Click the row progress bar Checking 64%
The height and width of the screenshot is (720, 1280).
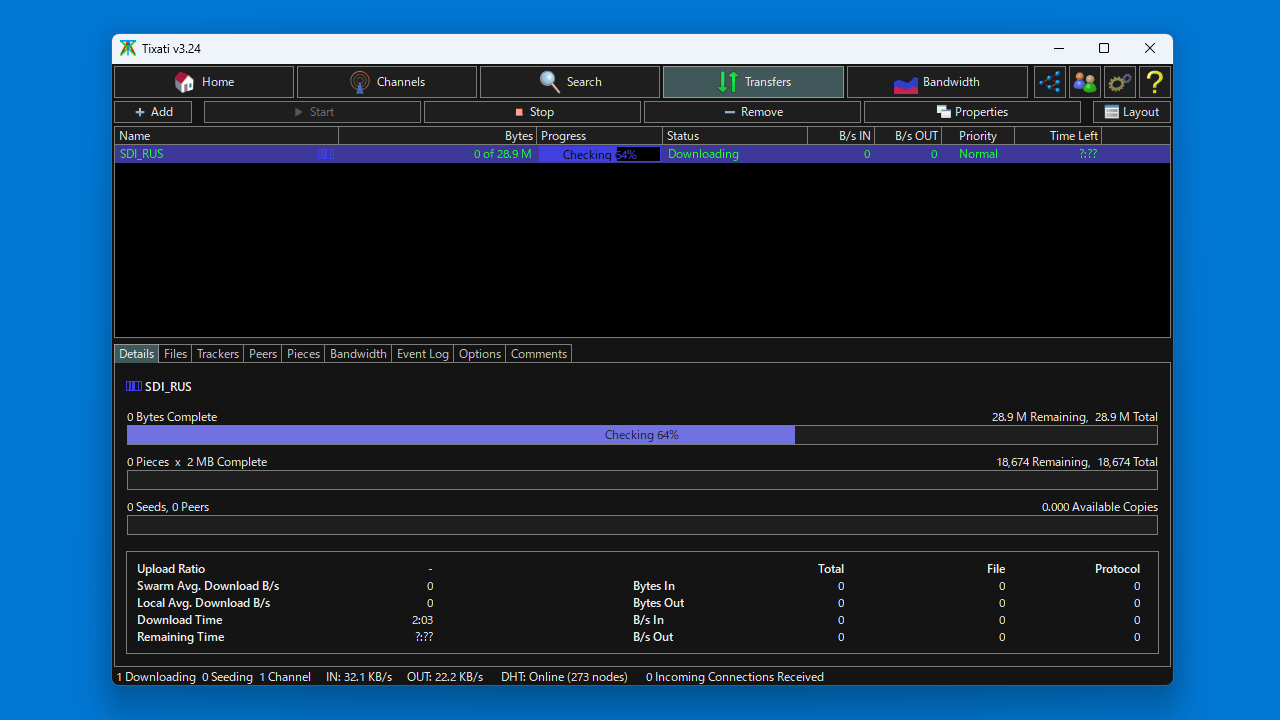(x=600, y=154)
